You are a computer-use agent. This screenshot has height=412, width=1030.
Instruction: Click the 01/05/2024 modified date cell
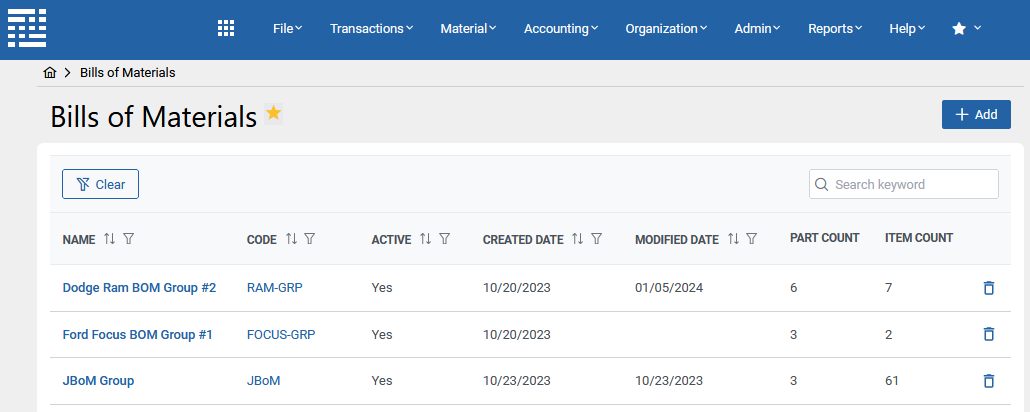(669, 288)
